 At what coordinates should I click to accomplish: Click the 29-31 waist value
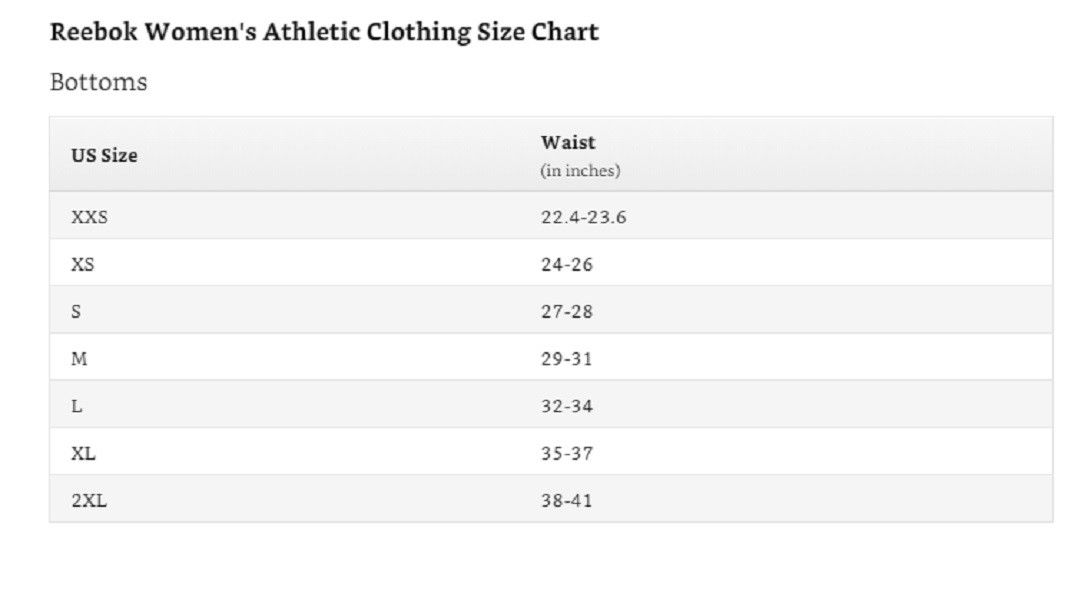(x=567, y=359)
